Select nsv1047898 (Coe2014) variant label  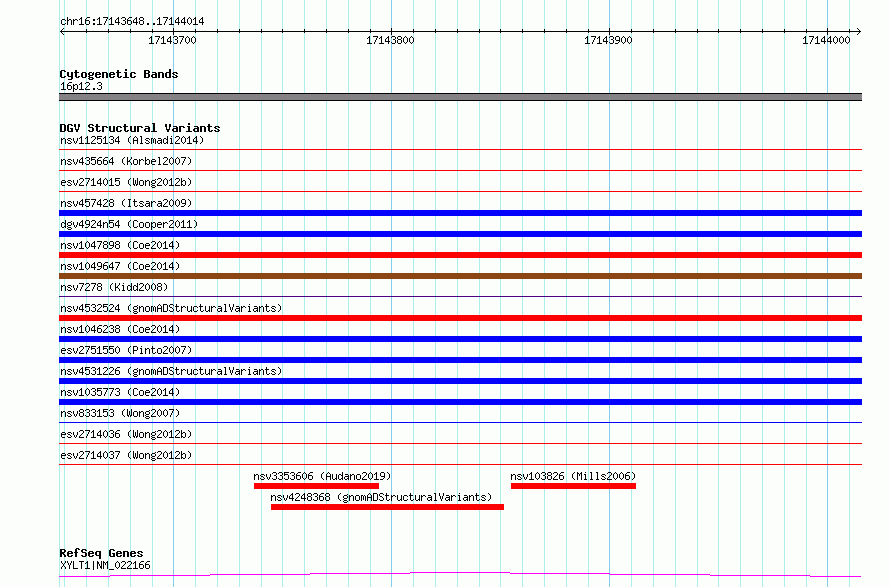[x=120, y=245]
